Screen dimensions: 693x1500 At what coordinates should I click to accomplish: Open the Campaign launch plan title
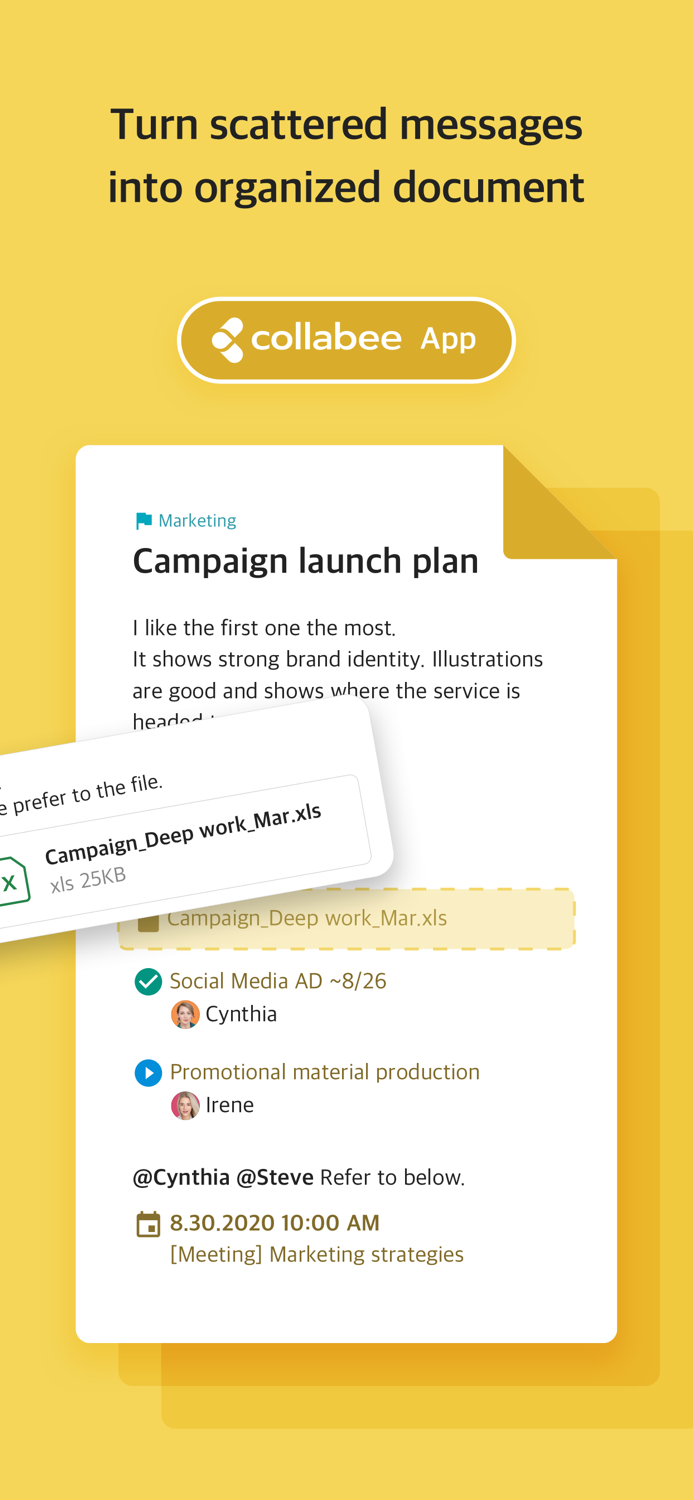pyautogui.click(x=305, y=561)
